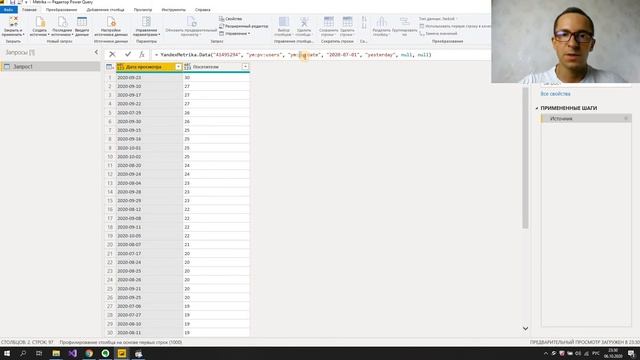Viewport: 640px width, 360px height.
Task: Click scroll-down arrow of the preview scrollbar
Action: pos(525,328)
